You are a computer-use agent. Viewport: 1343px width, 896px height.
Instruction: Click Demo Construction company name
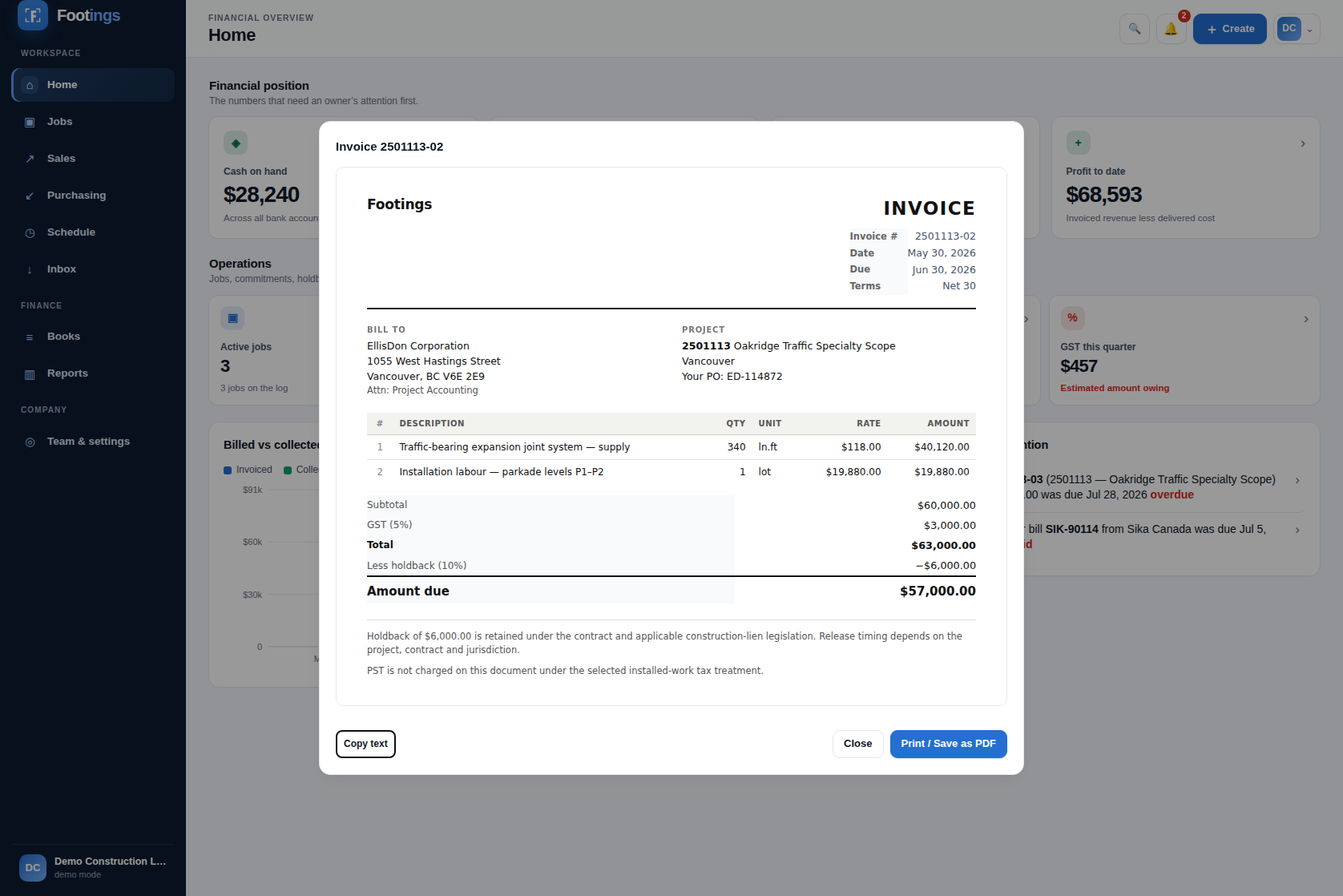point(110,862)
